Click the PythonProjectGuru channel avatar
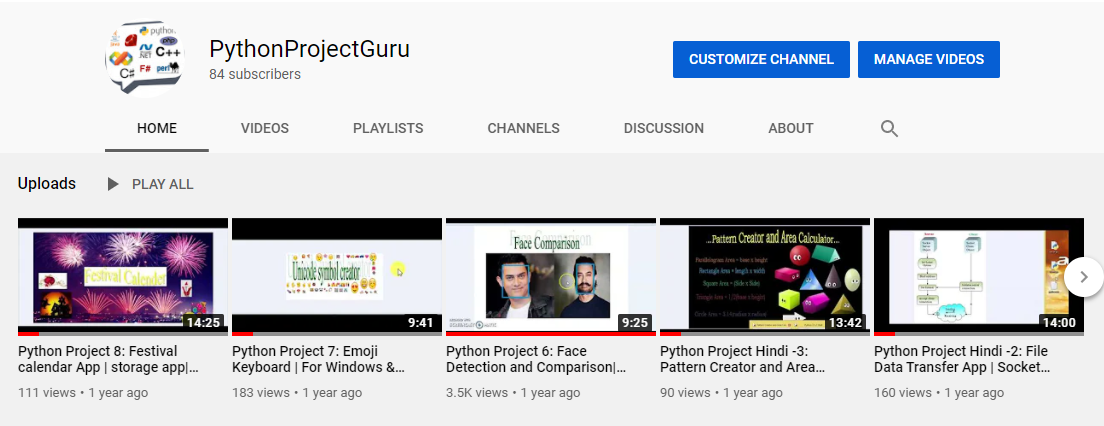Screen dimensions: 1104x426 click(144, 58)
